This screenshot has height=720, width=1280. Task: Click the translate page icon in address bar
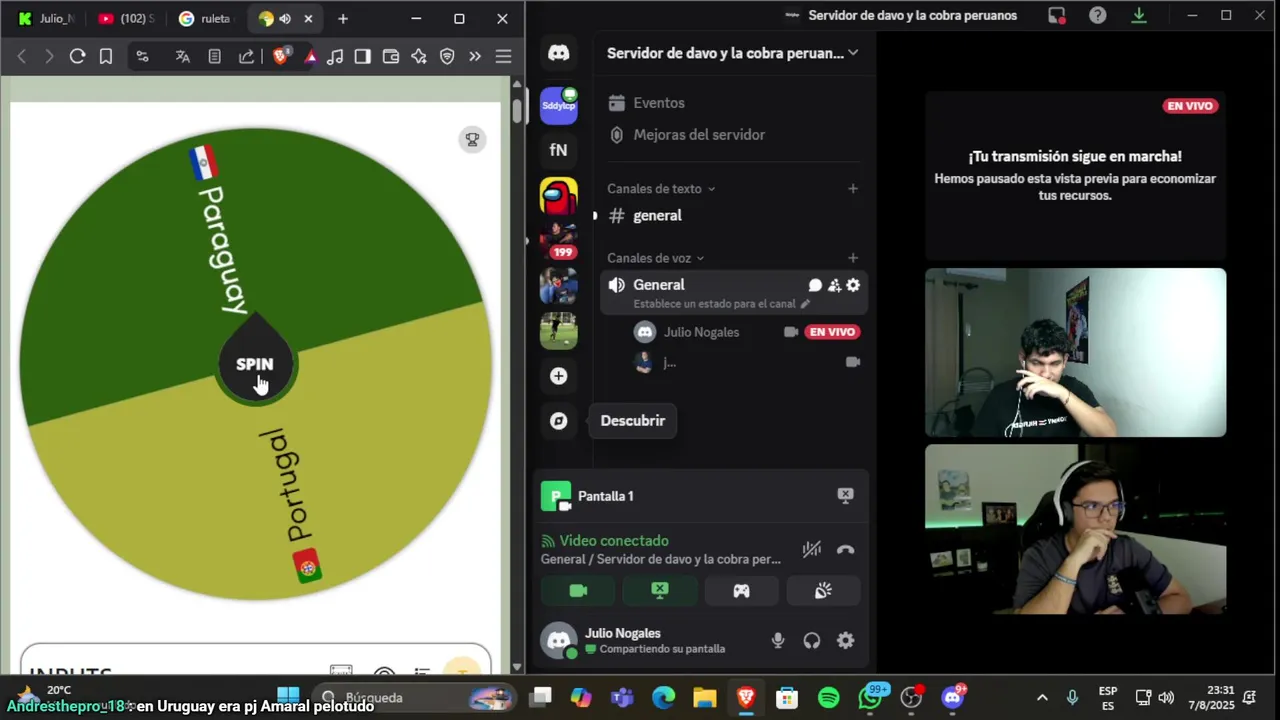pyautogui.click(x=182, y=56)
